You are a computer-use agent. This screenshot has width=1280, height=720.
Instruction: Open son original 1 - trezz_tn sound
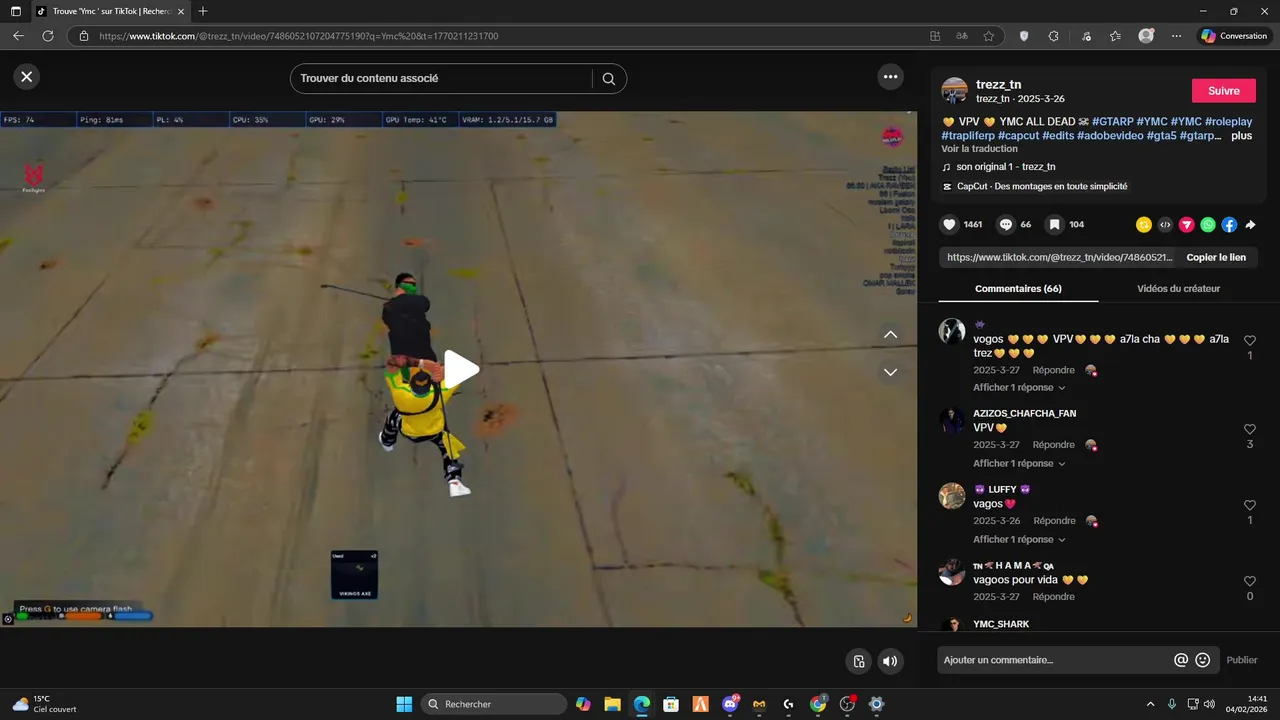pyautogui.click(x=1005, y=167)
